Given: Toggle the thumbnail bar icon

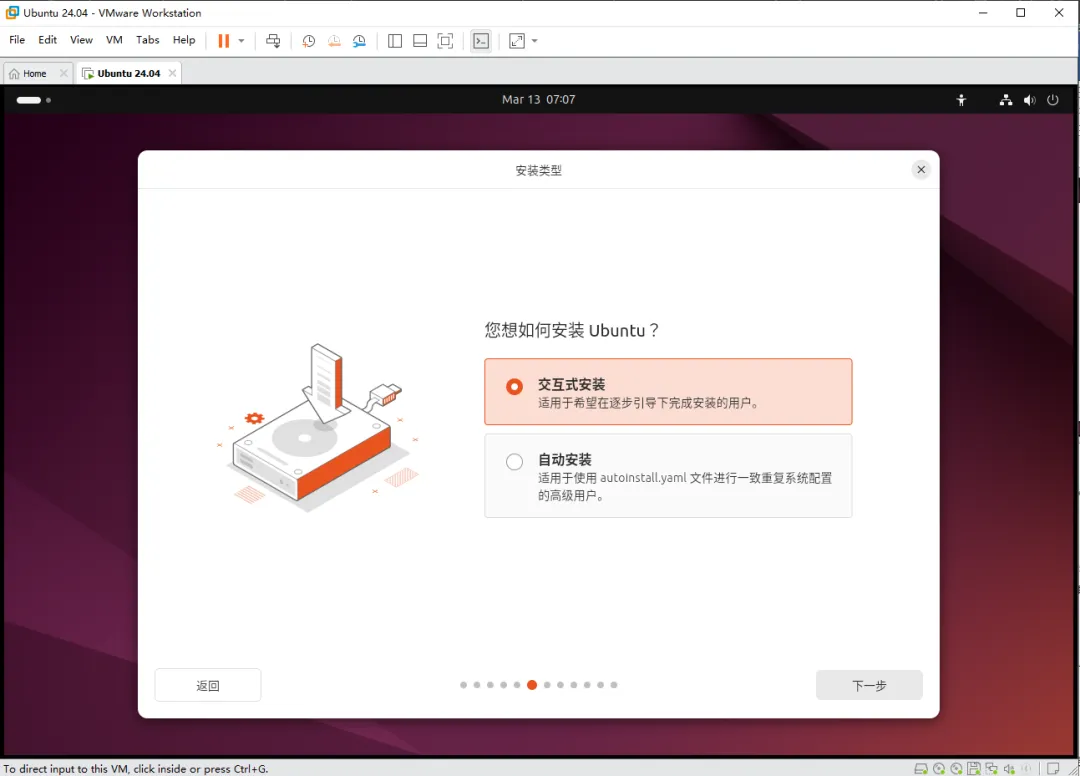Looking at the screenshot, I should (x=419, y=41).
